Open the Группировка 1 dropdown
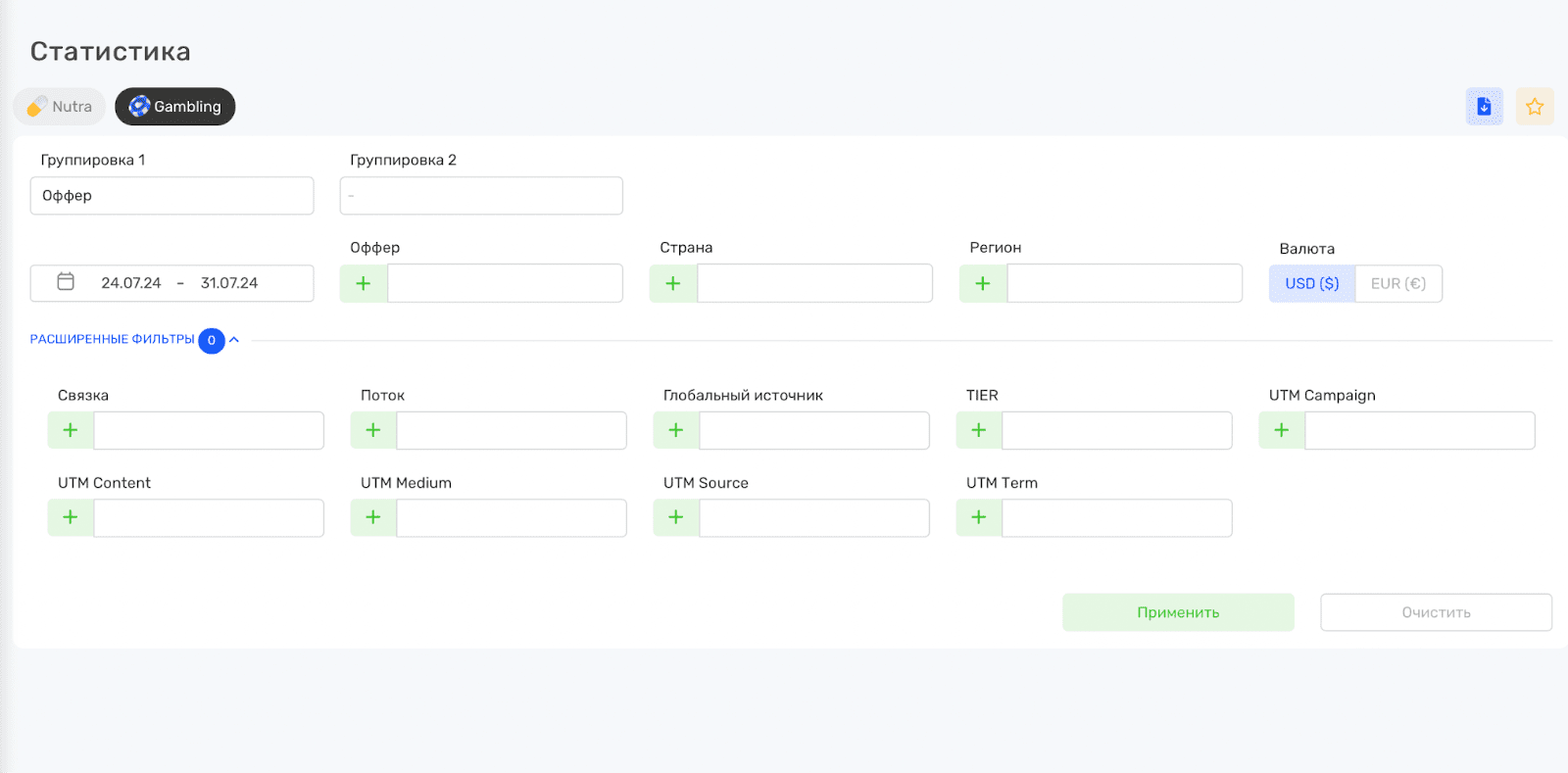The image size is (1568, 773). (171, 196)
